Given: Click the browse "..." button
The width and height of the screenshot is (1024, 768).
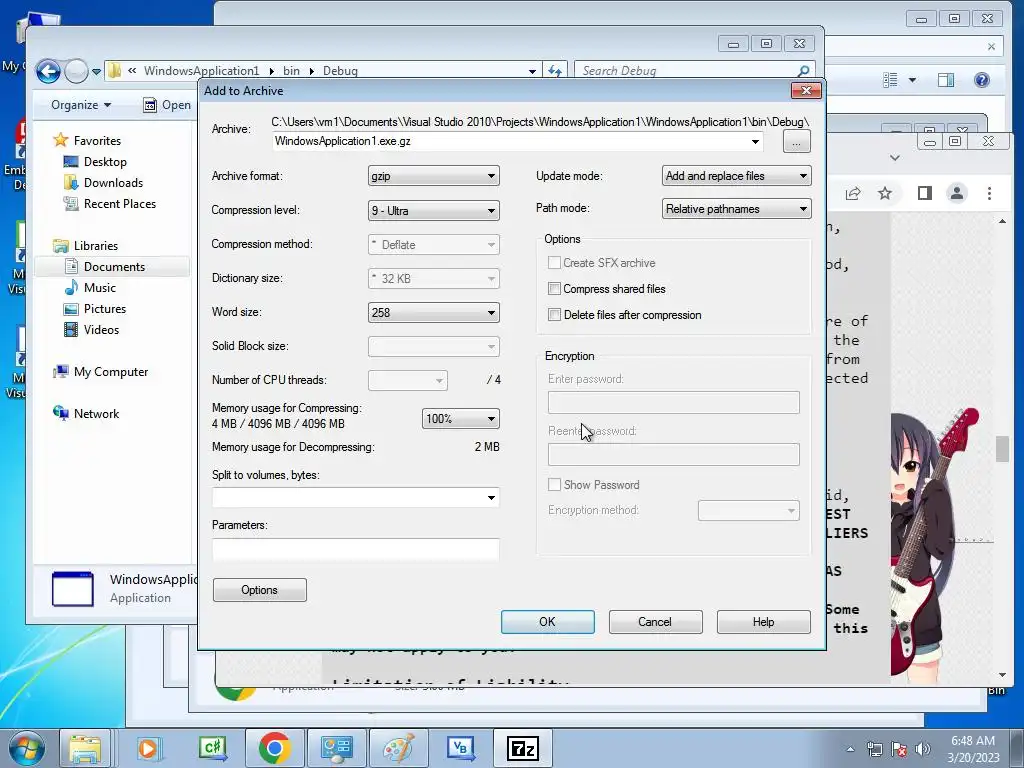Looking at the screenshot, I should (x=796, y=142).
